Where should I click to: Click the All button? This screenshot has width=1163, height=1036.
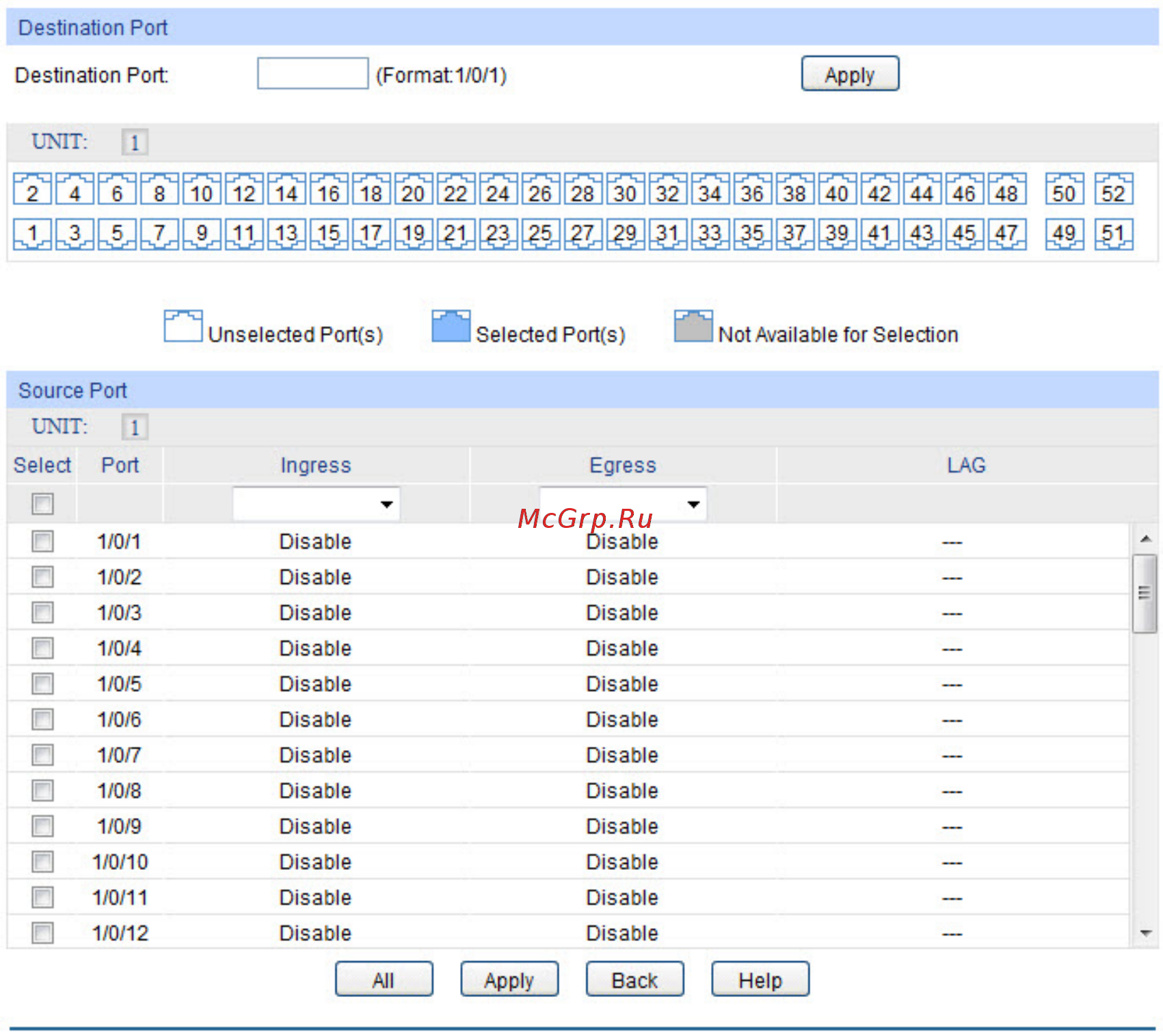(x=384, y=979)
